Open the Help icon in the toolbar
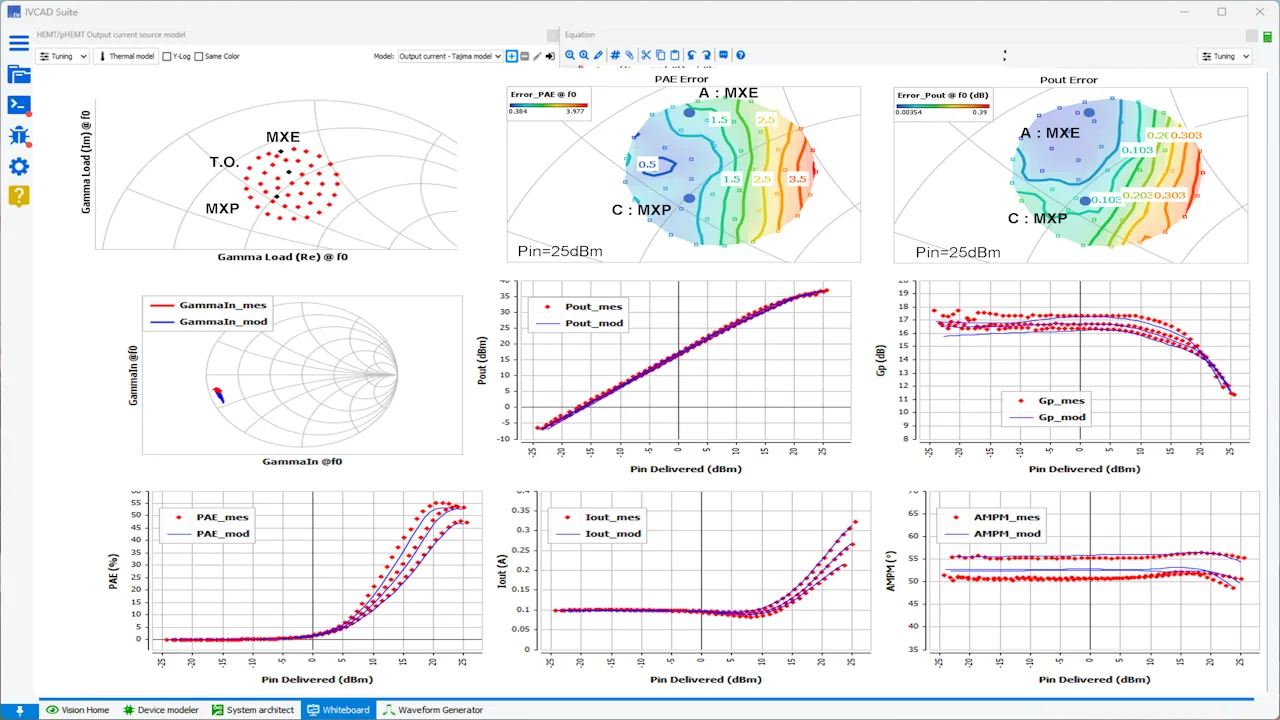 point(740,55)
